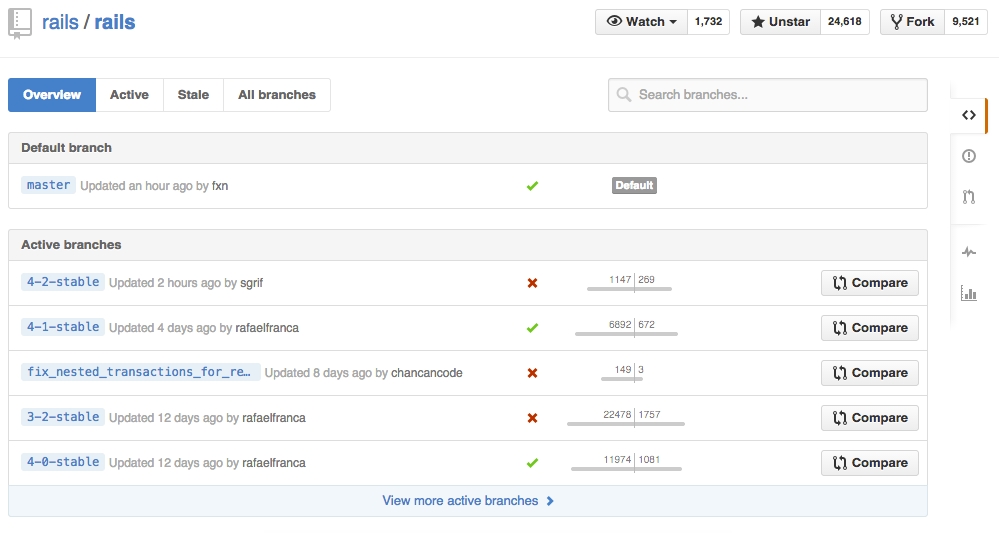Viewport: 999px width, 533px height.
Task: Switch to the Active tab
Action: pyautogui.click(x=129, y=95)
